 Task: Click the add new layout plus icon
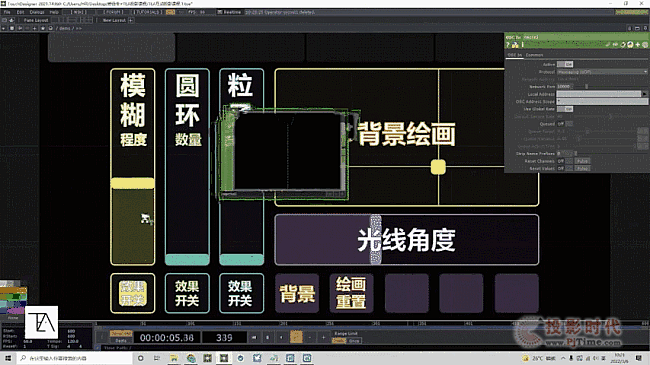(131, 20)
